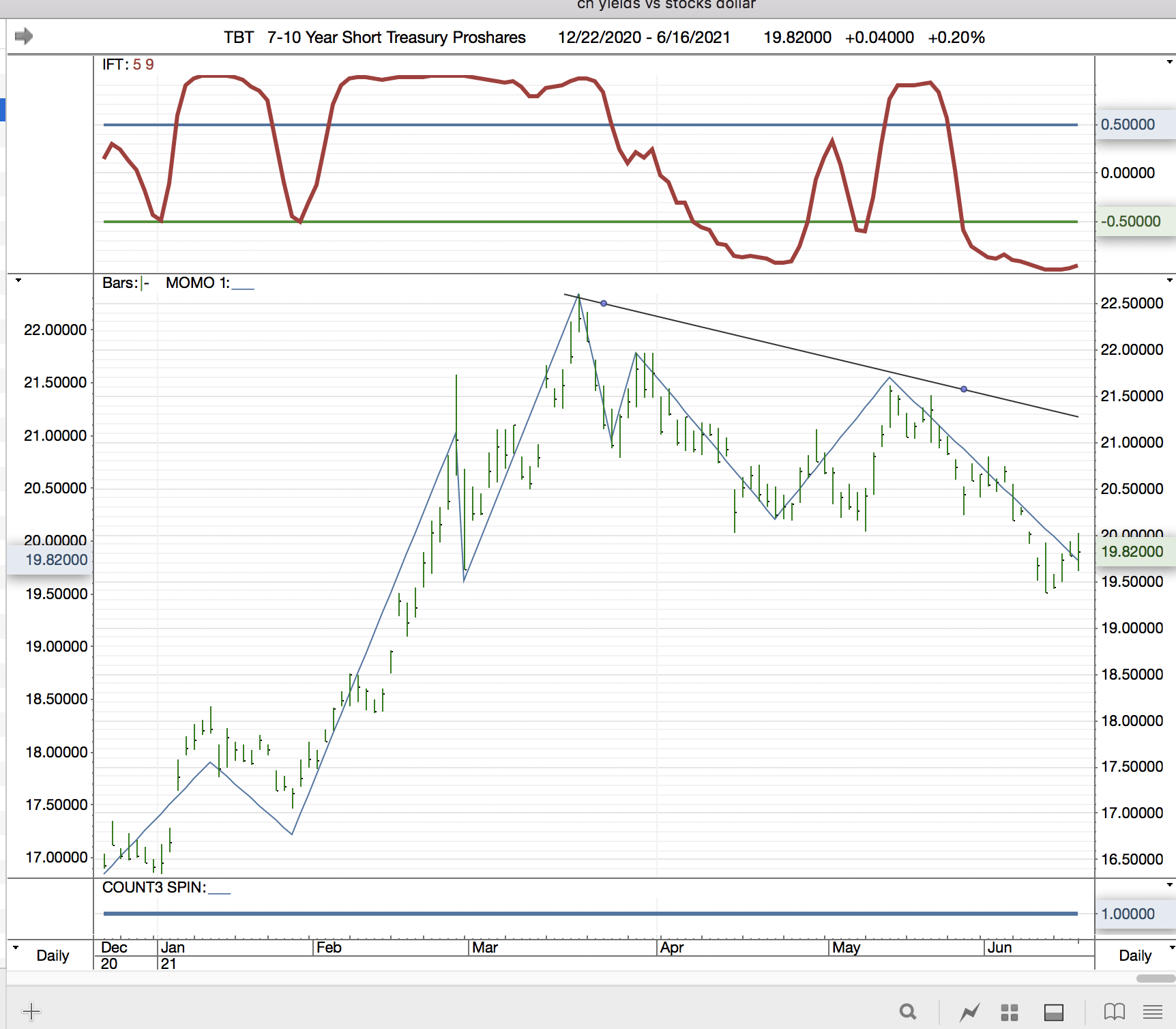Click the plus icon at bottom left
The height and width of the screenshot is (1029, 1176).
pyautogui.click(x=31, y=1011)
